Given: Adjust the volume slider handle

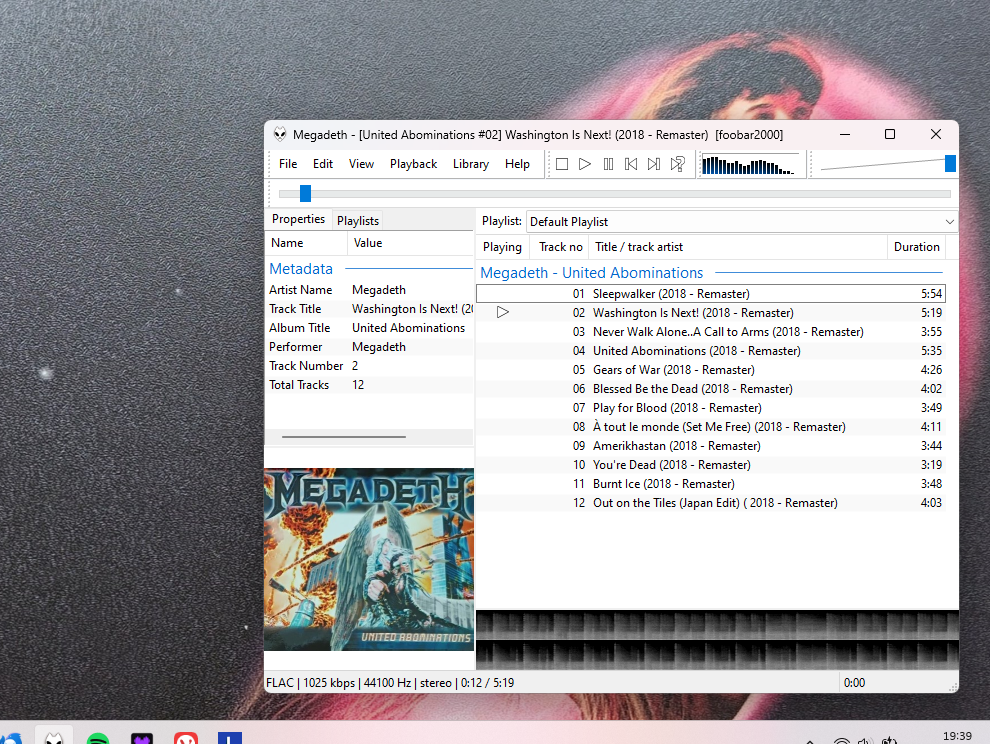Looking at the screenshot, I should coord(950,164).
